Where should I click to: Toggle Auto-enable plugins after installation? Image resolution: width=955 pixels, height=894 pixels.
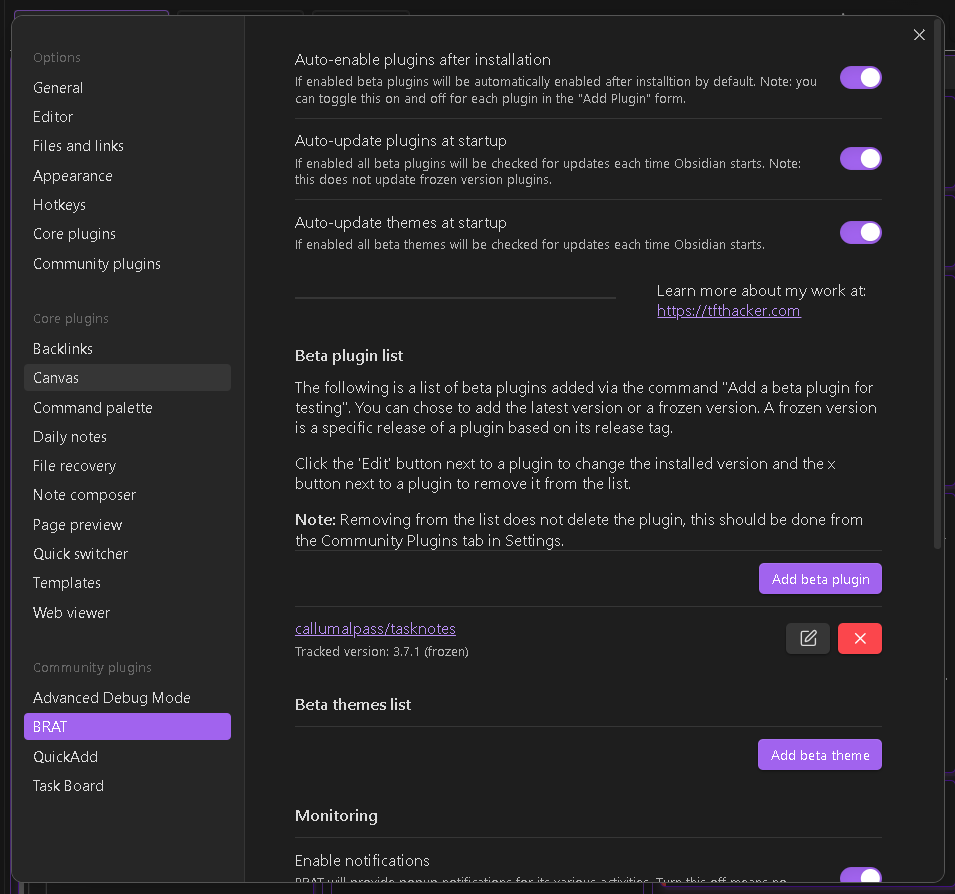[x=861, y=78]
